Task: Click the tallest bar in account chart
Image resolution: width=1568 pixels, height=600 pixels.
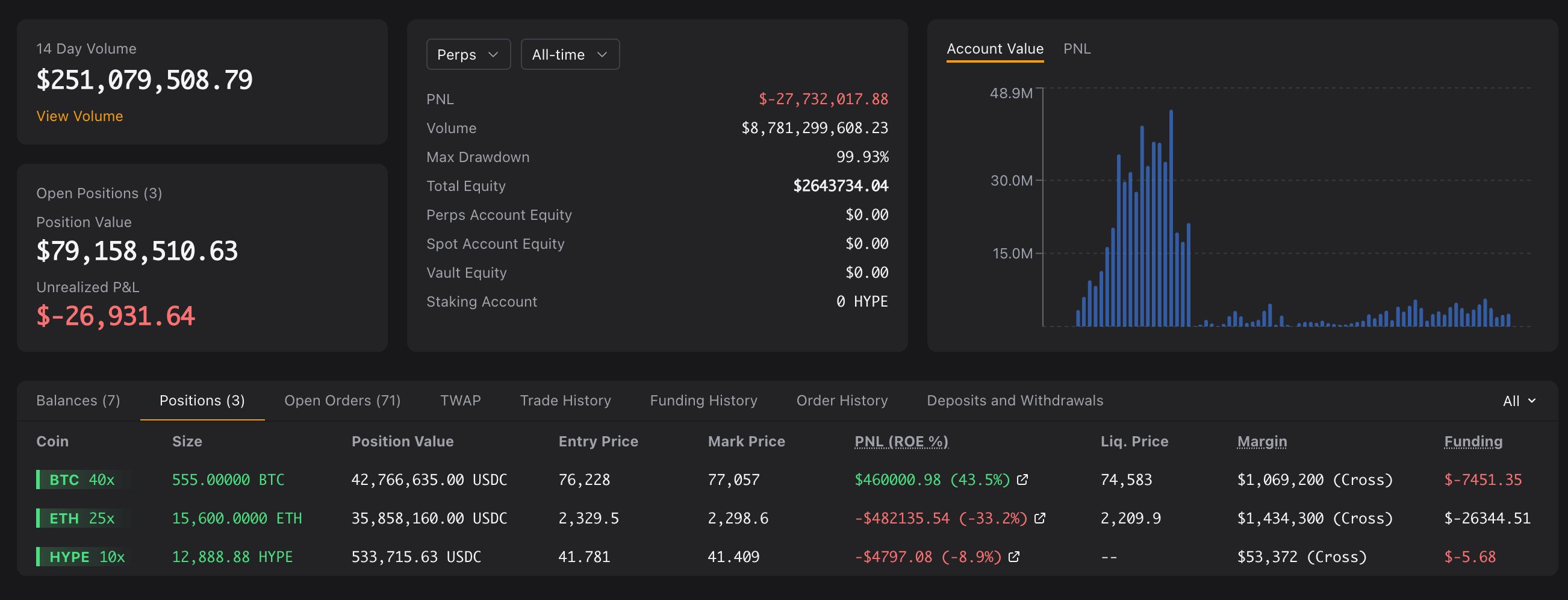Action: (1171, 219)
